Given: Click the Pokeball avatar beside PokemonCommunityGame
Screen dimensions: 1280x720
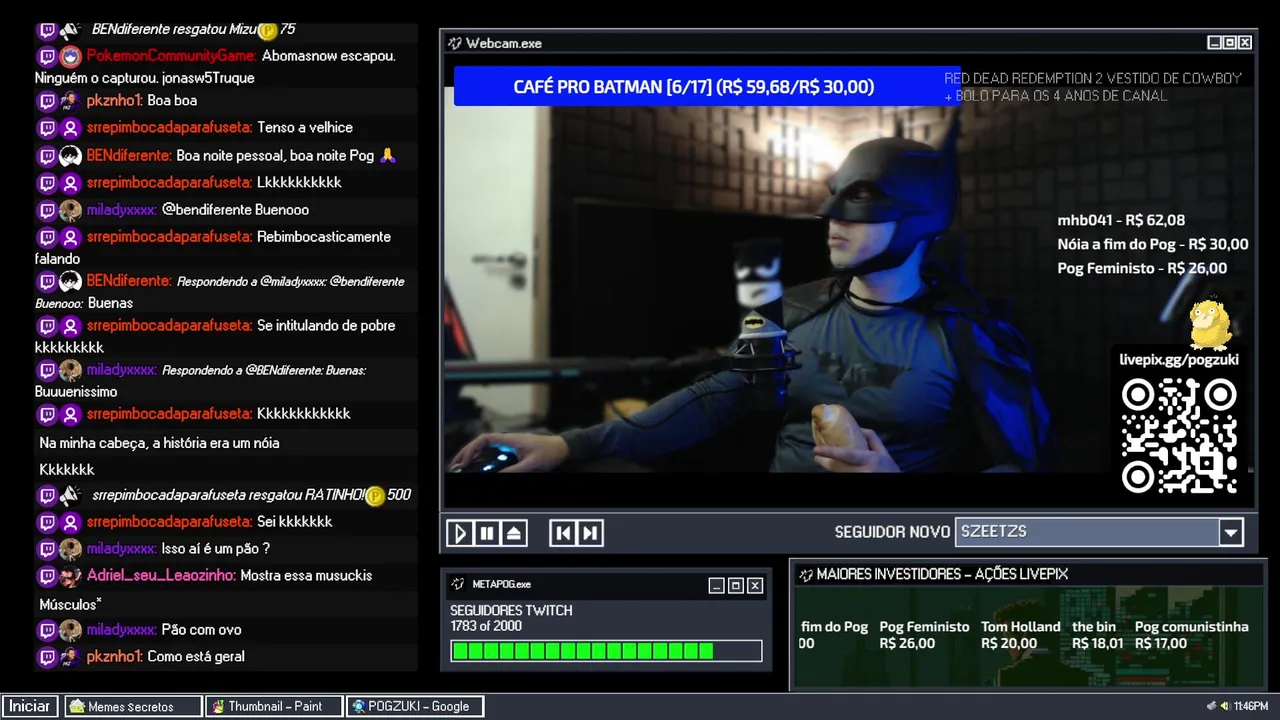Looking at the screenshot, I should pyautogui.click(x=70, y=56).
